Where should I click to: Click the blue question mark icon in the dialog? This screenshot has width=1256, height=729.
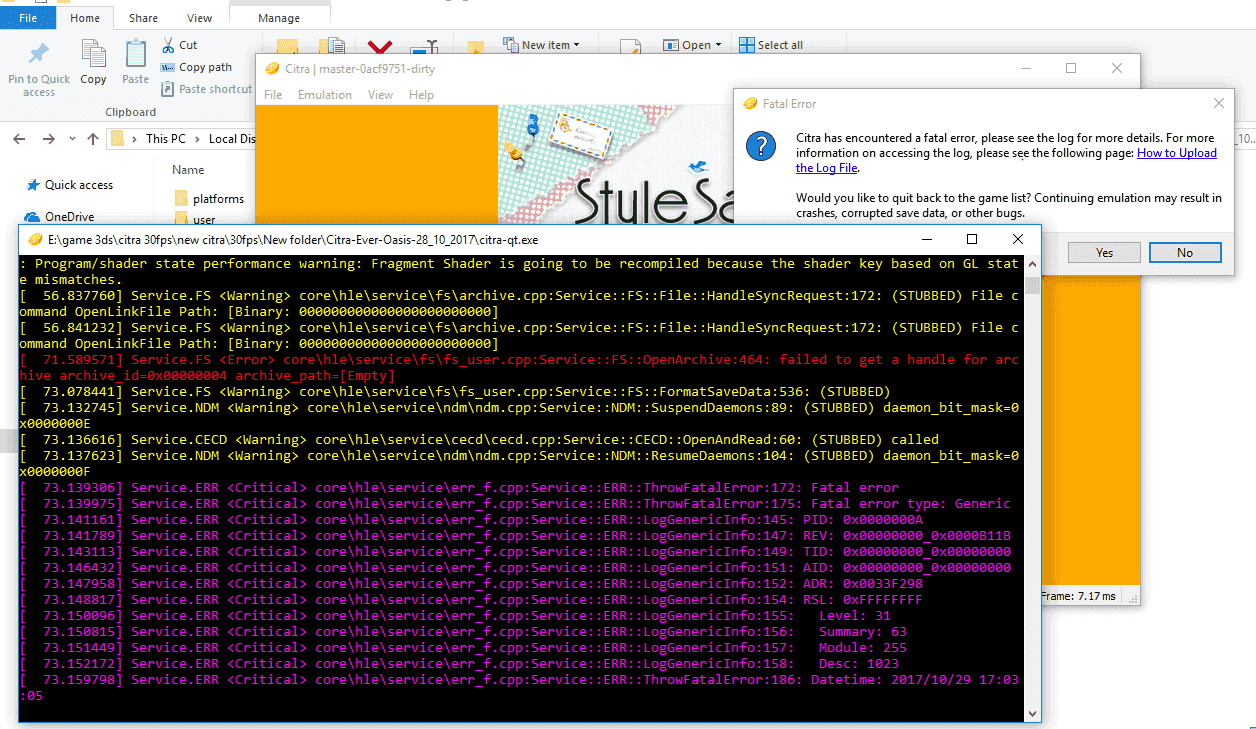coord(762,146)
